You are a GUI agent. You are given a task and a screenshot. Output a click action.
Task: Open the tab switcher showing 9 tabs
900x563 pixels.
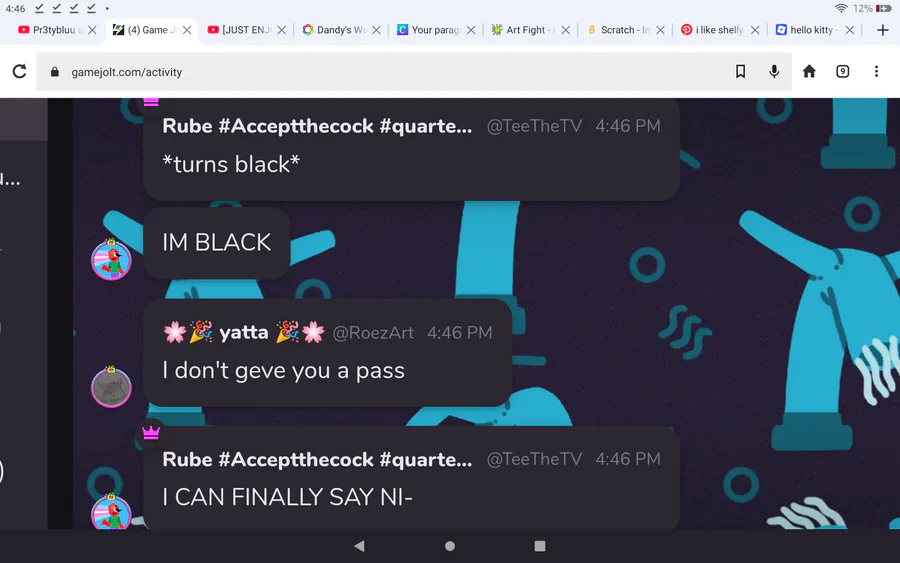coord(842,71)
